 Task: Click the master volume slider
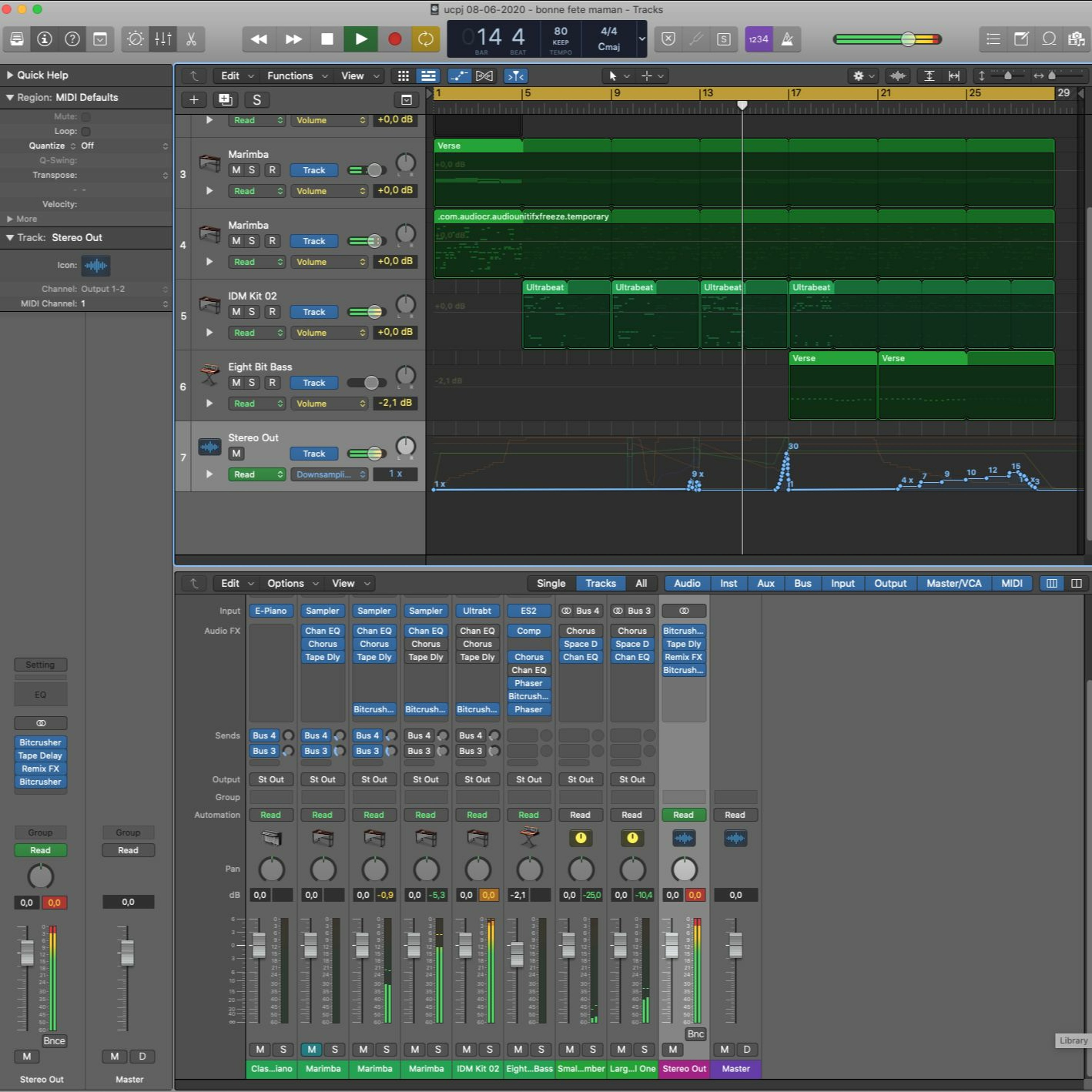pos(908,39)
